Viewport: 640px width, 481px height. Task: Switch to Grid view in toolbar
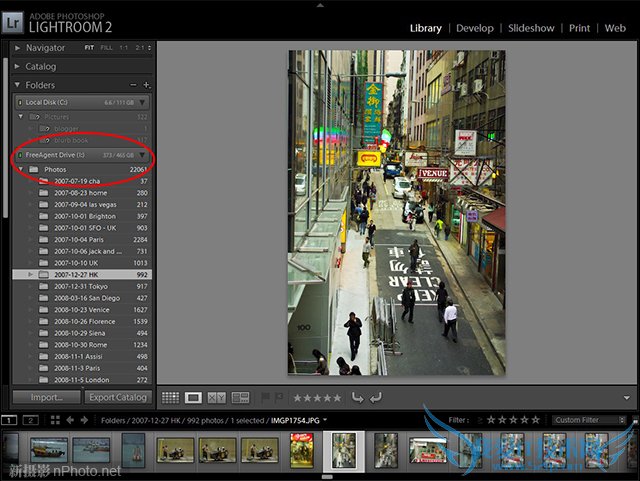pos(170,398)
